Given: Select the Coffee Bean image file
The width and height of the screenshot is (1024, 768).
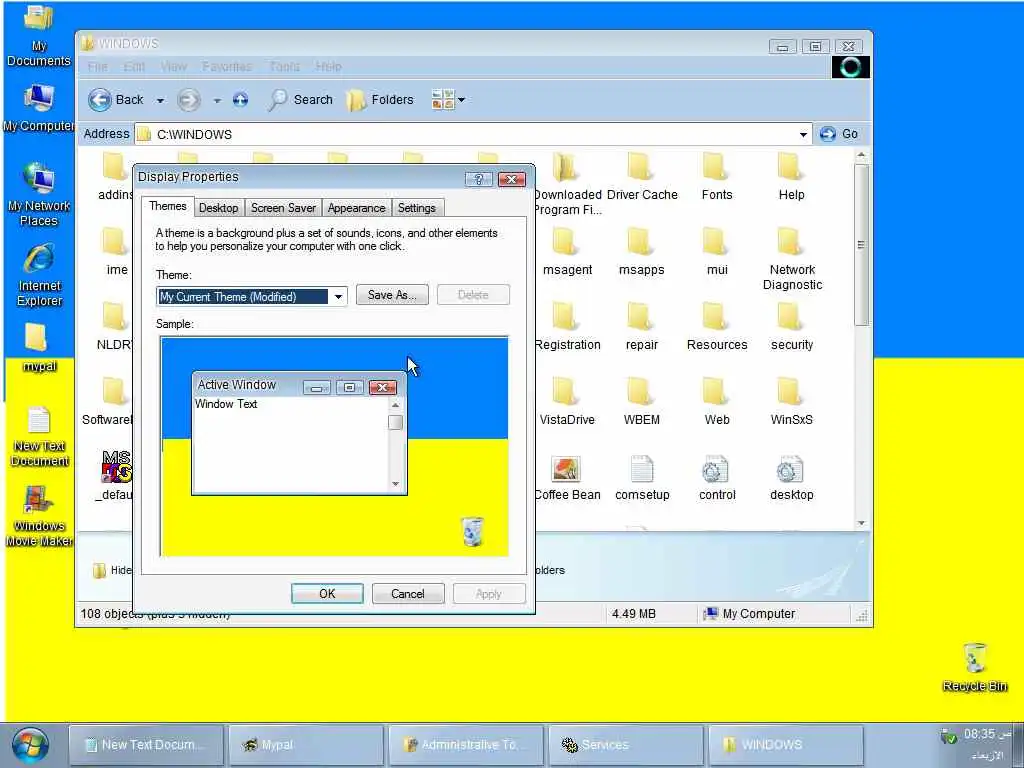Looking at the screenshot, I should click(567, 478).
